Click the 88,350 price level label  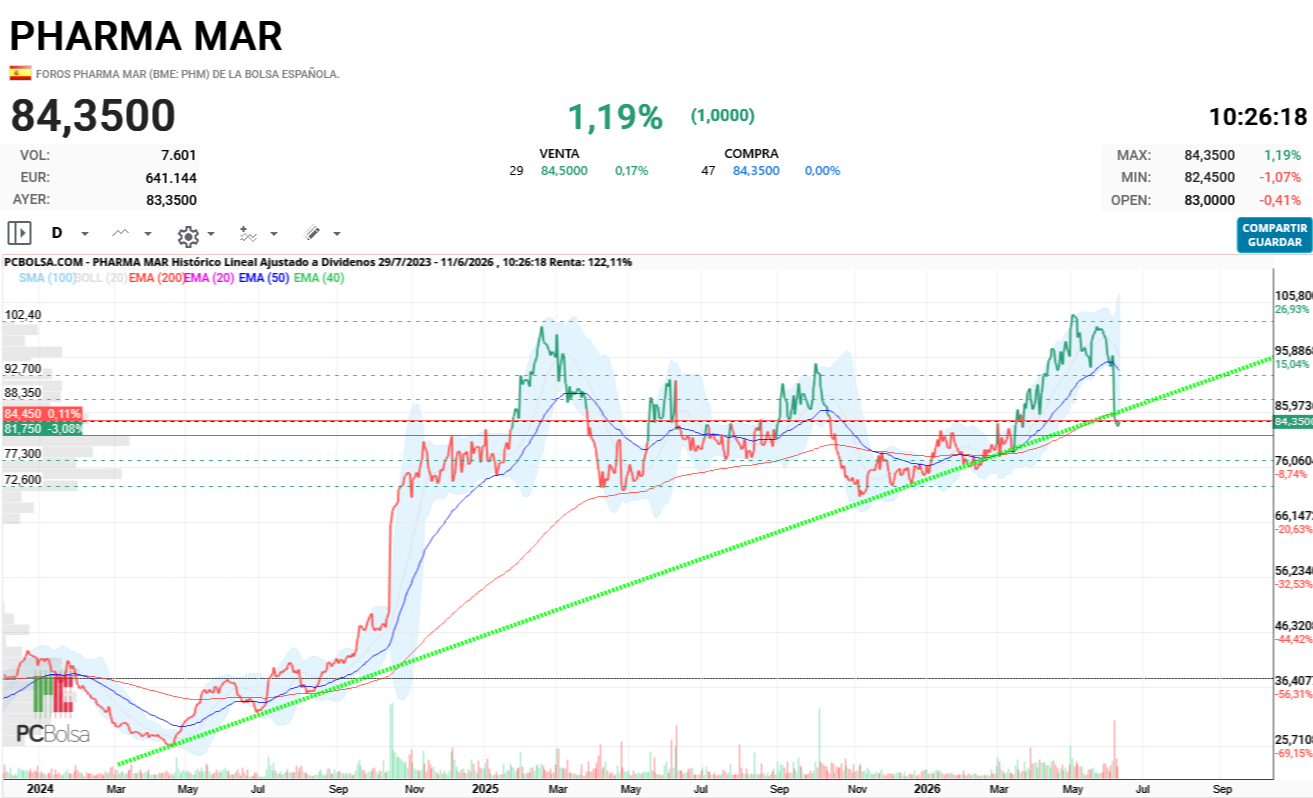23,393
